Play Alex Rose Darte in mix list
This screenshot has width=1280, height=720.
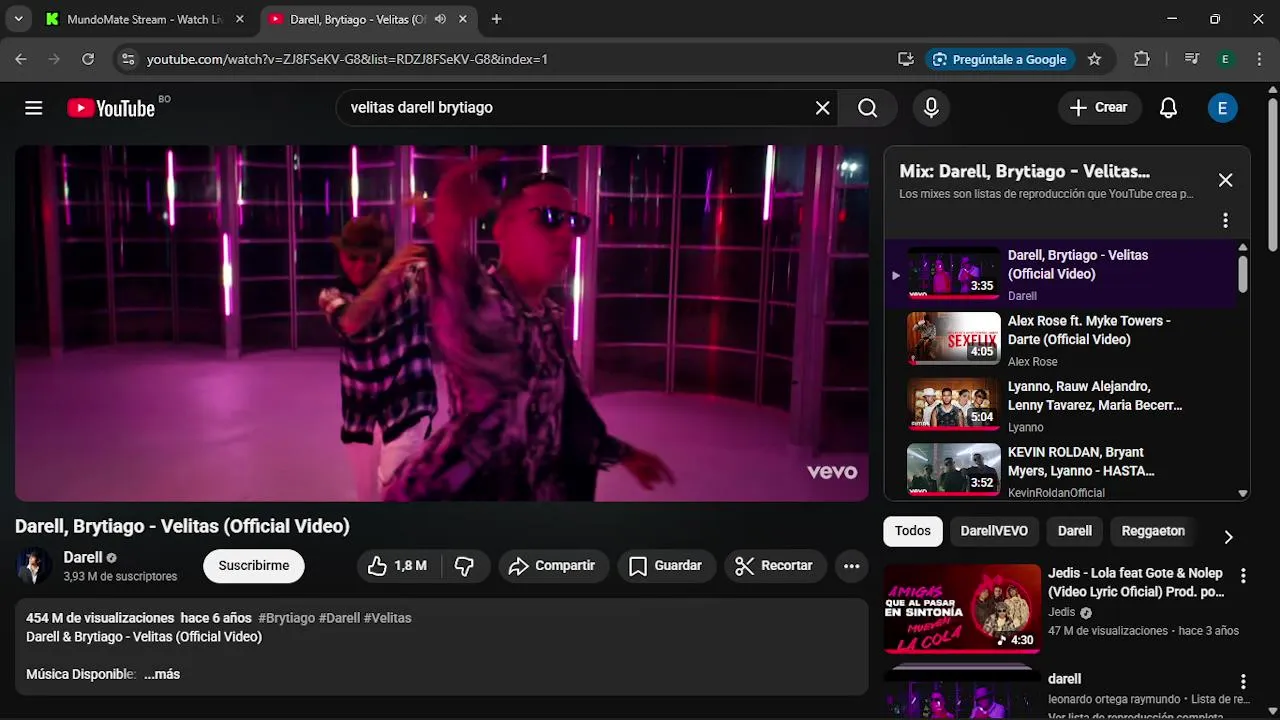pyautogui.click(x=1062, y=339)
